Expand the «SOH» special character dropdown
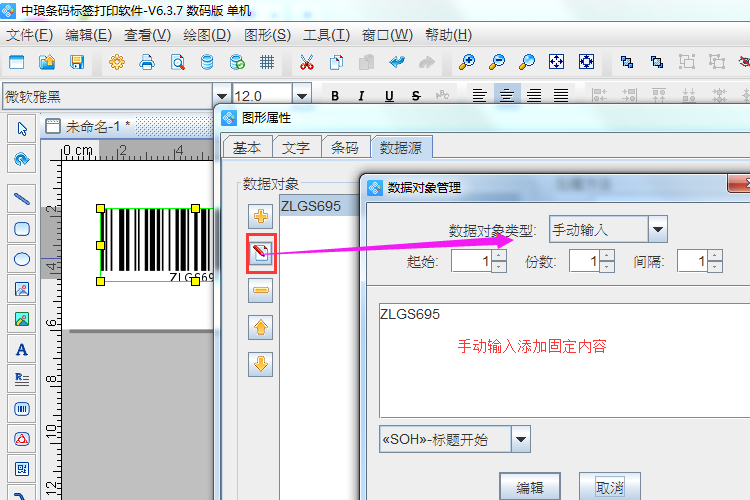This screenshot has height=500, width=750. (x=520, y=439)
